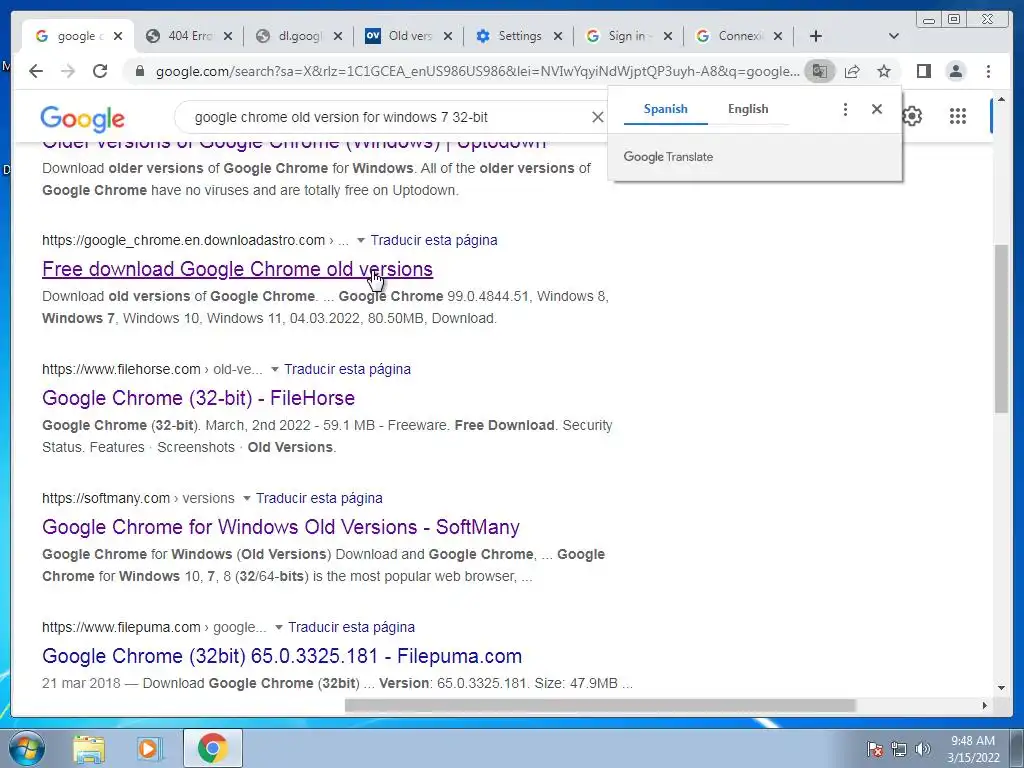The width and height of the screenshot is (1024, 768).
Task: Clear the search box with X
Action: (x=598, y=117)
